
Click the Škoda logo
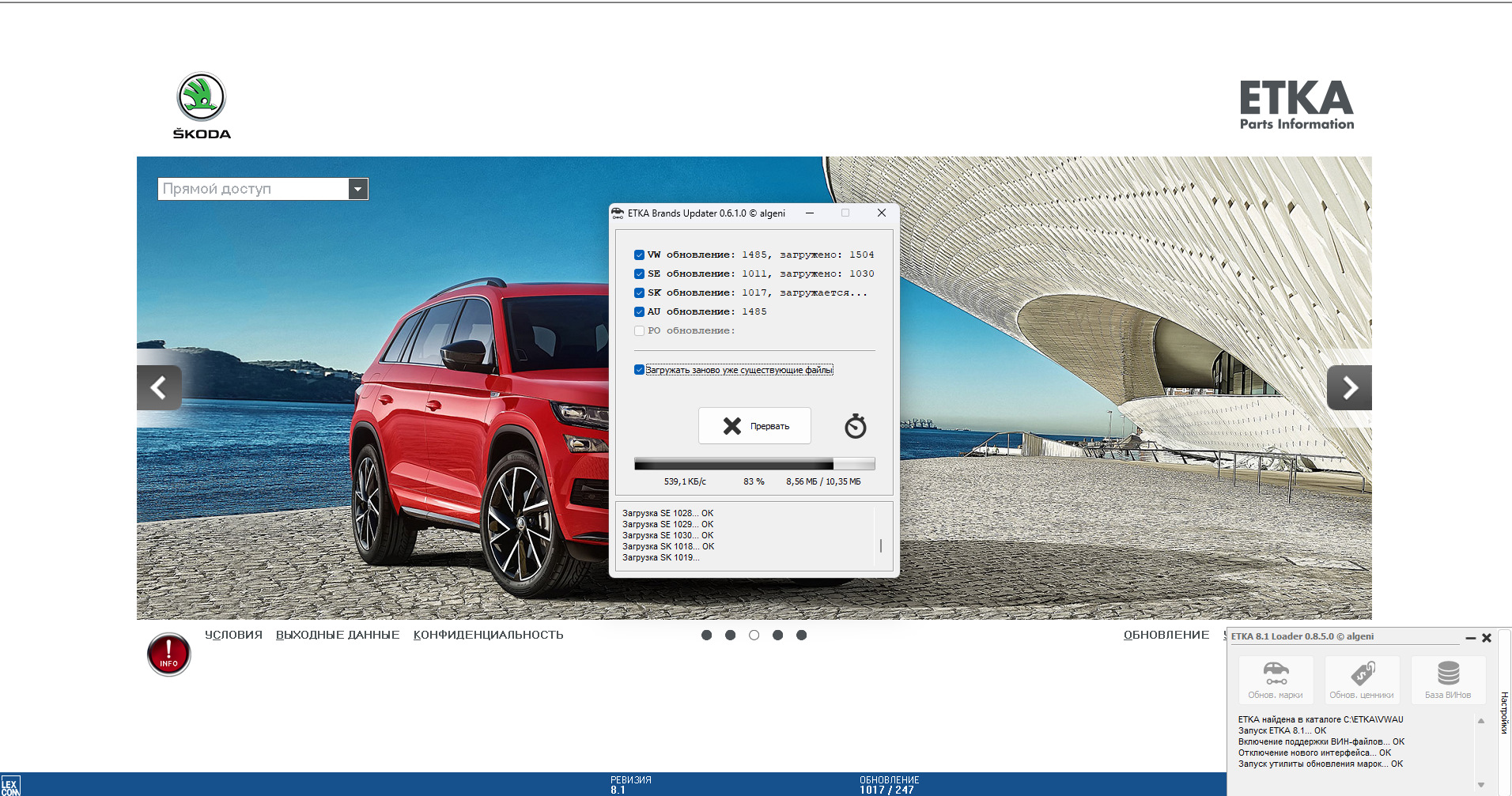tap(202, 105)
